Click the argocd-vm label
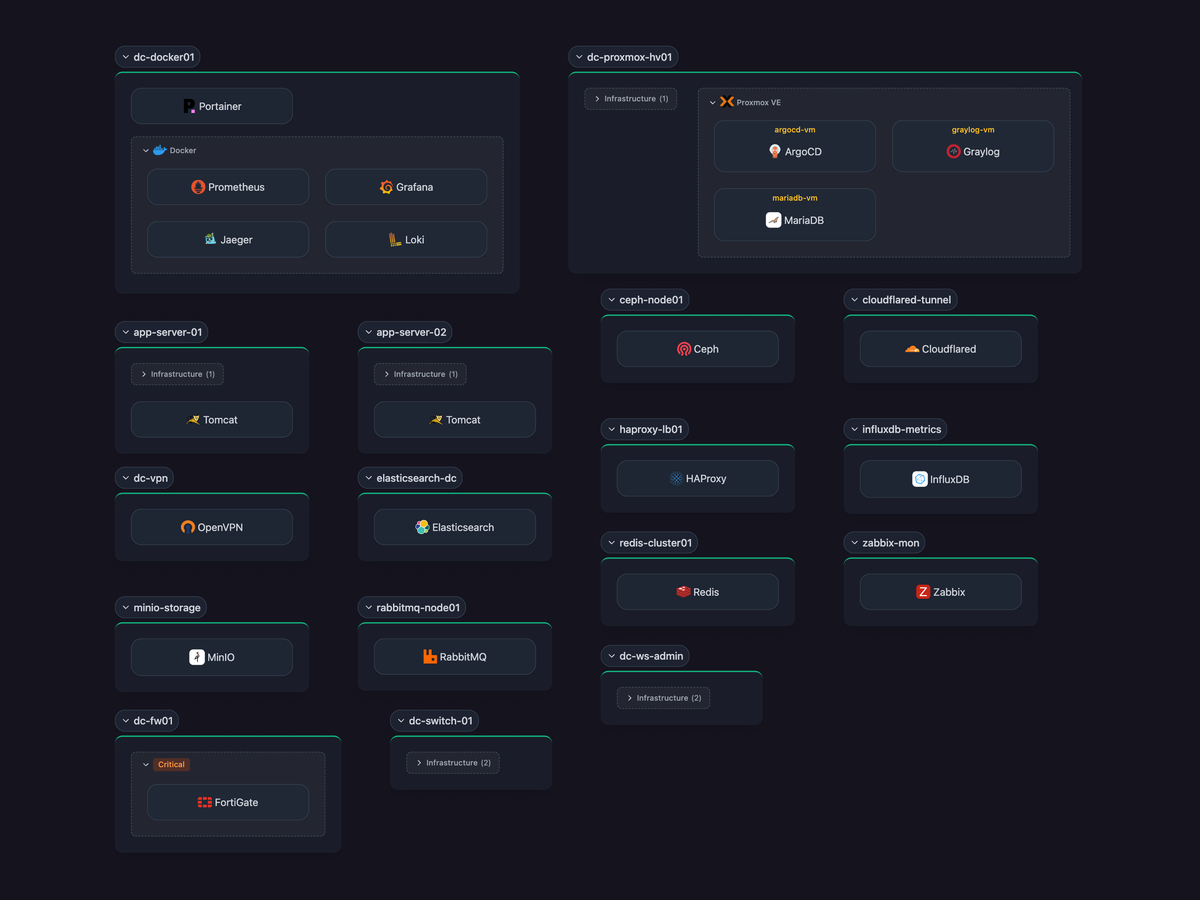Viewport: 1200px width, 900px height. coord(795,130)
